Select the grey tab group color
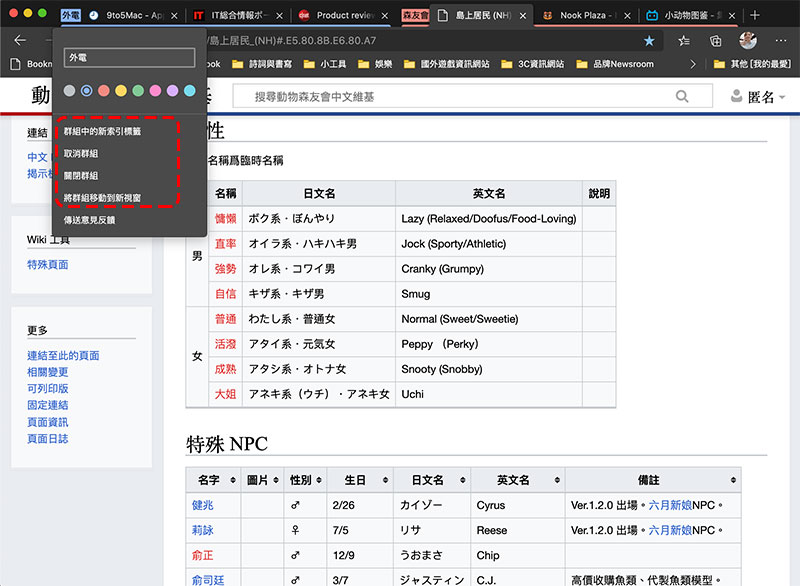This screenshot has width=800, height=586. [69, 91]
